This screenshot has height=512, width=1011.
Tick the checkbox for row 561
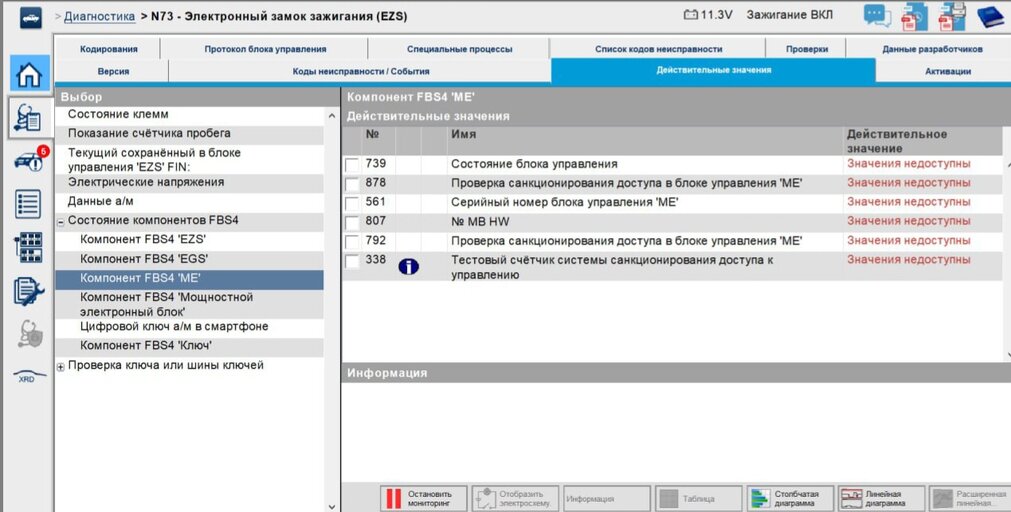(351, 204)
